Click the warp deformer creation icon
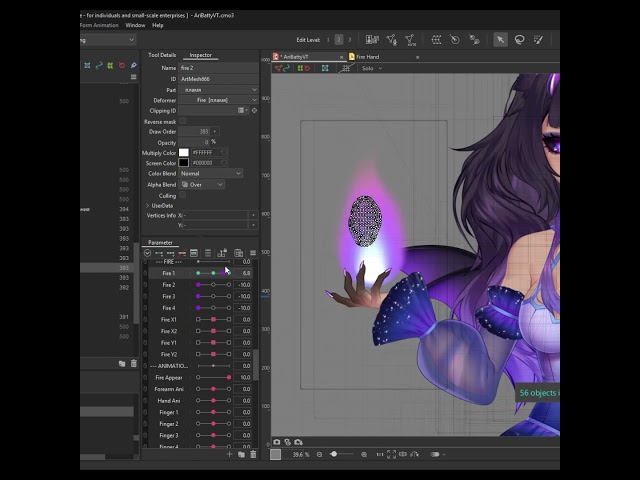 tap(436, 40)
